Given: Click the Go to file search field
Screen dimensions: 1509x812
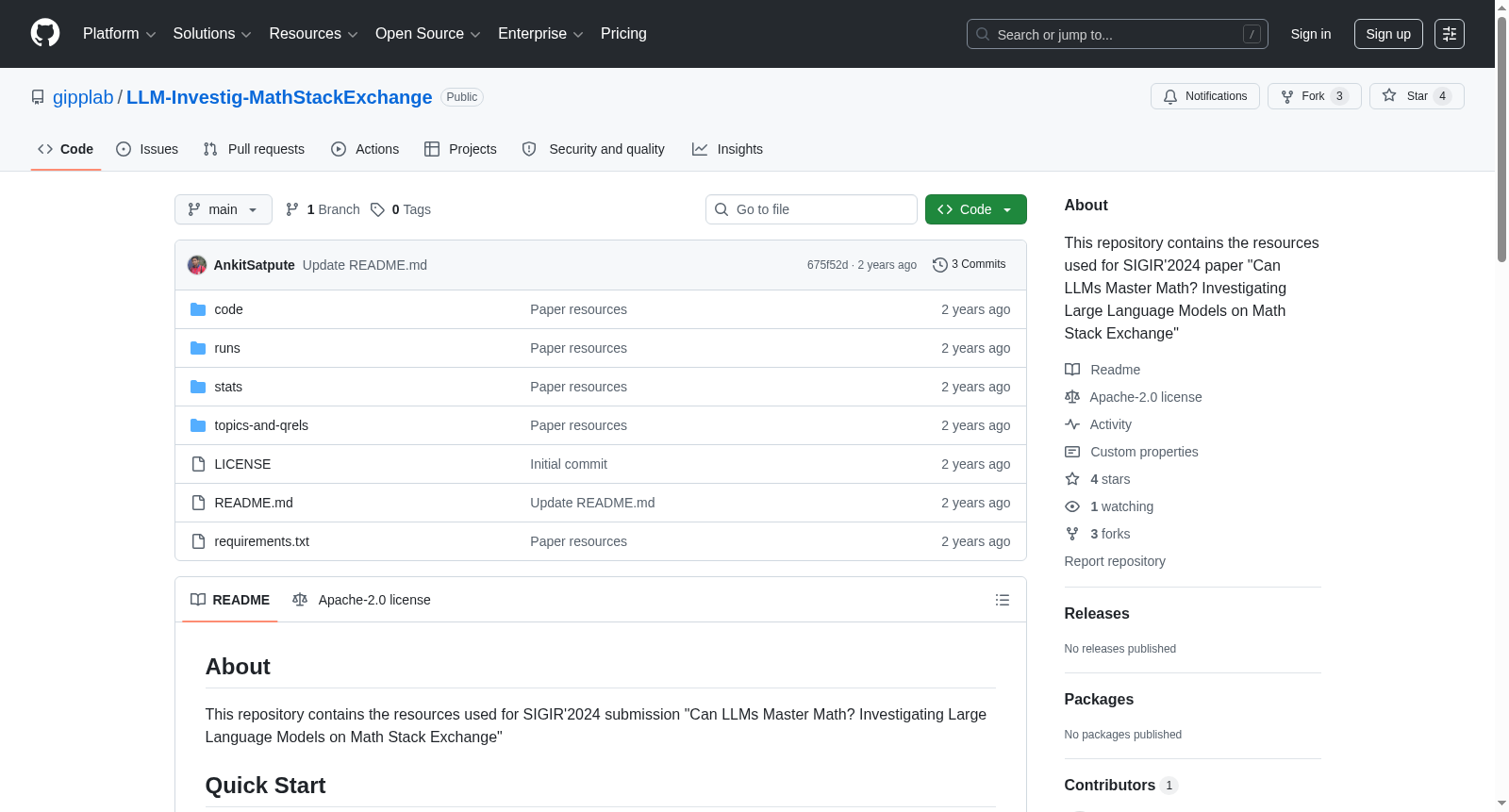Looking at the screenshot, I should coord(811,209).
